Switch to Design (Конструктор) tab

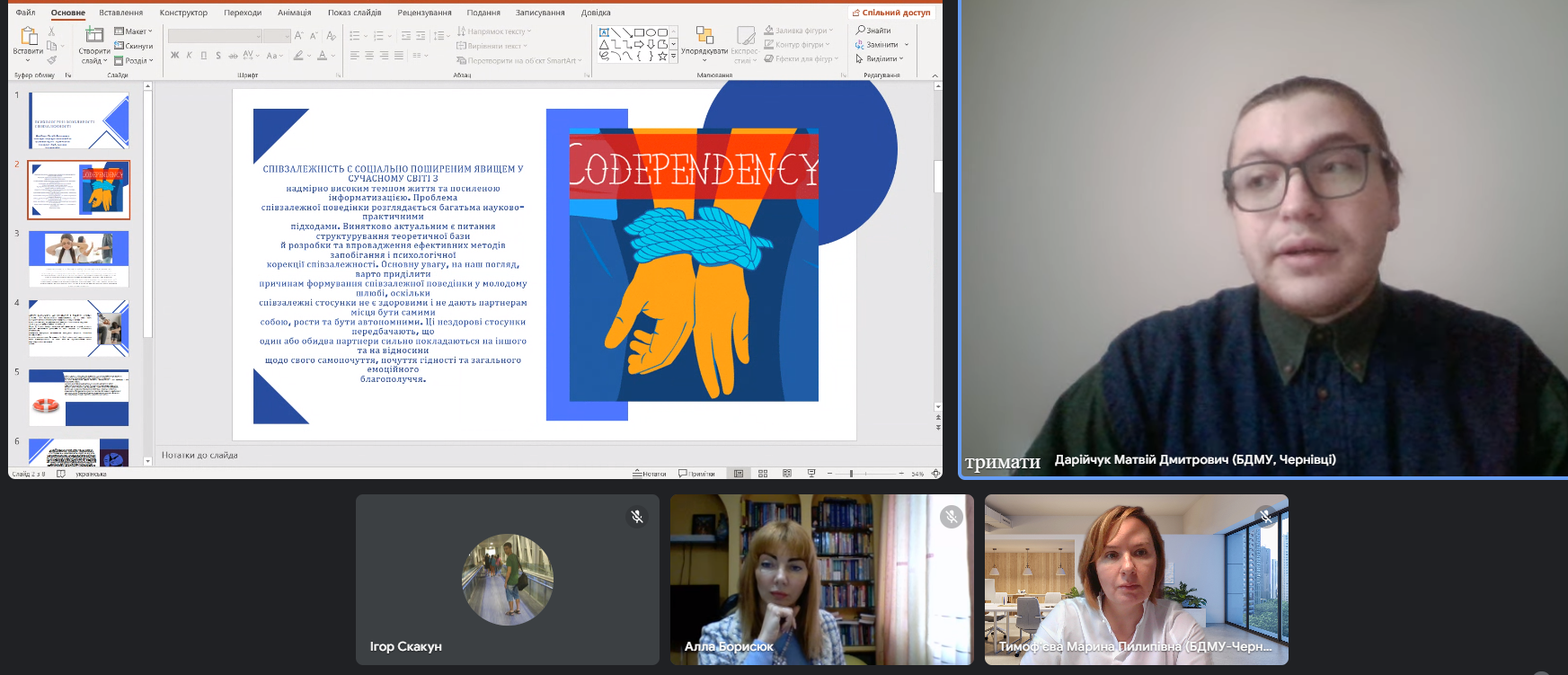183,13
